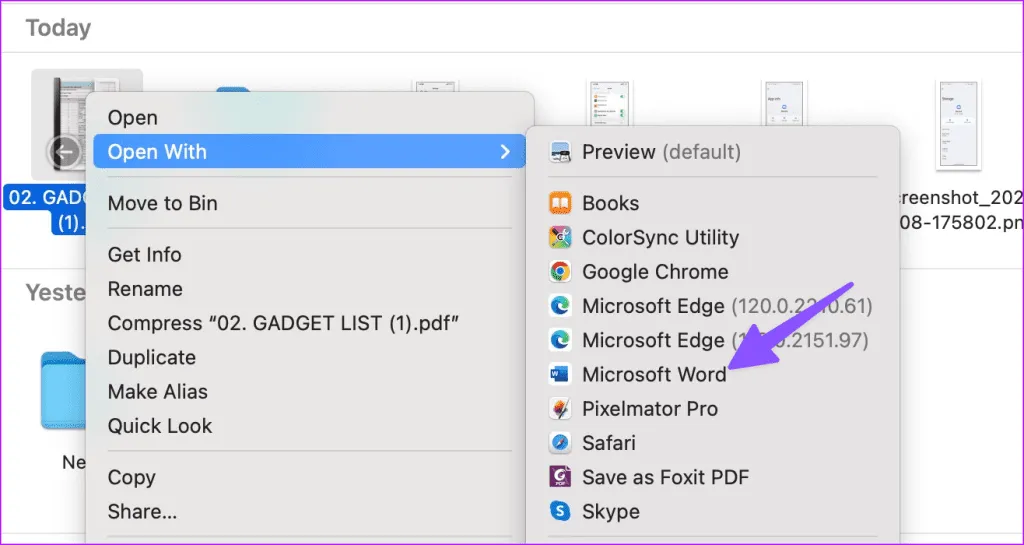The image size is (1024, 545).
Task: Select Make Alias option
Action: 158,392
